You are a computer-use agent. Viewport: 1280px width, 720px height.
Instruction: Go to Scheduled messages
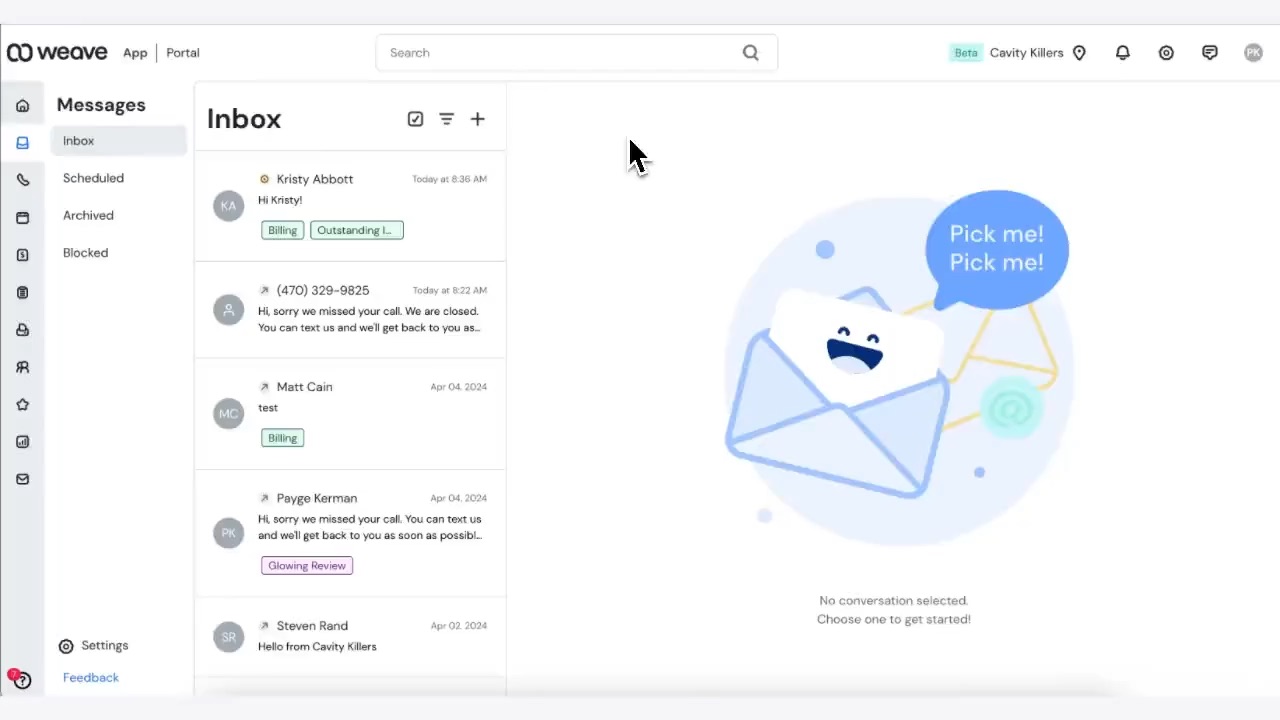click(93, 178)
